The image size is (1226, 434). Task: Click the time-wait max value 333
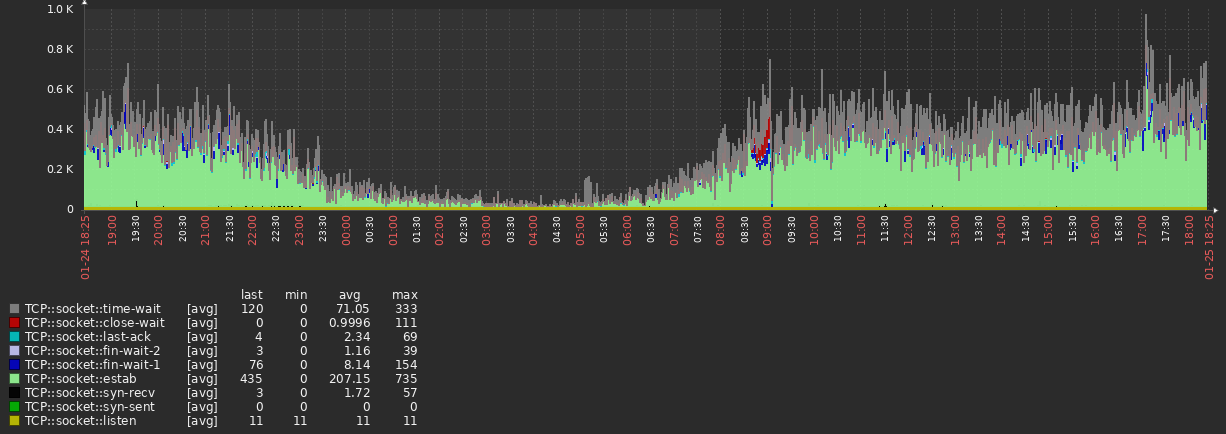pos(406,309)
